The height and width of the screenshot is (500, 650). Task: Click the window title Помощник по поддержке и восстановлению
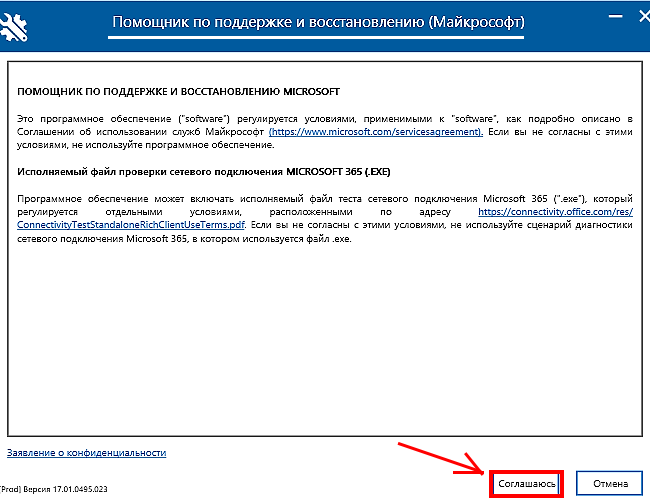click(318, 22)
